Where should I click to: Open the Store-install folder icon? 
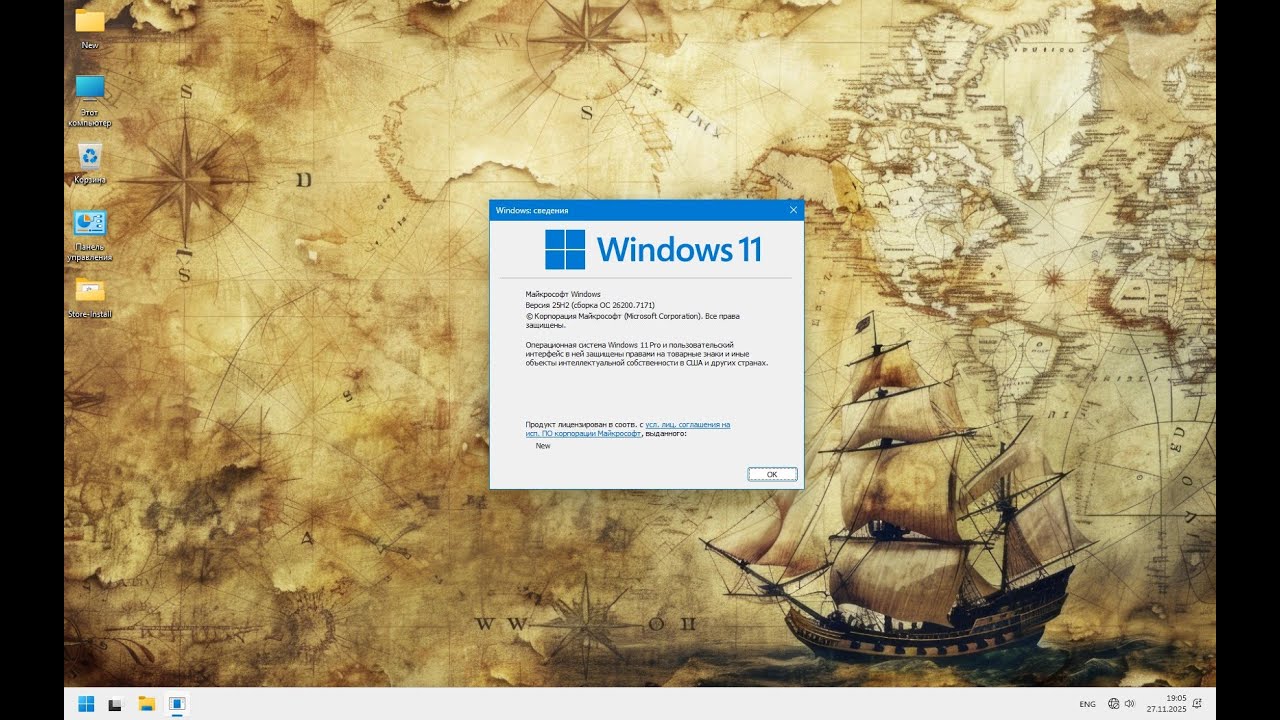[90, 297]
